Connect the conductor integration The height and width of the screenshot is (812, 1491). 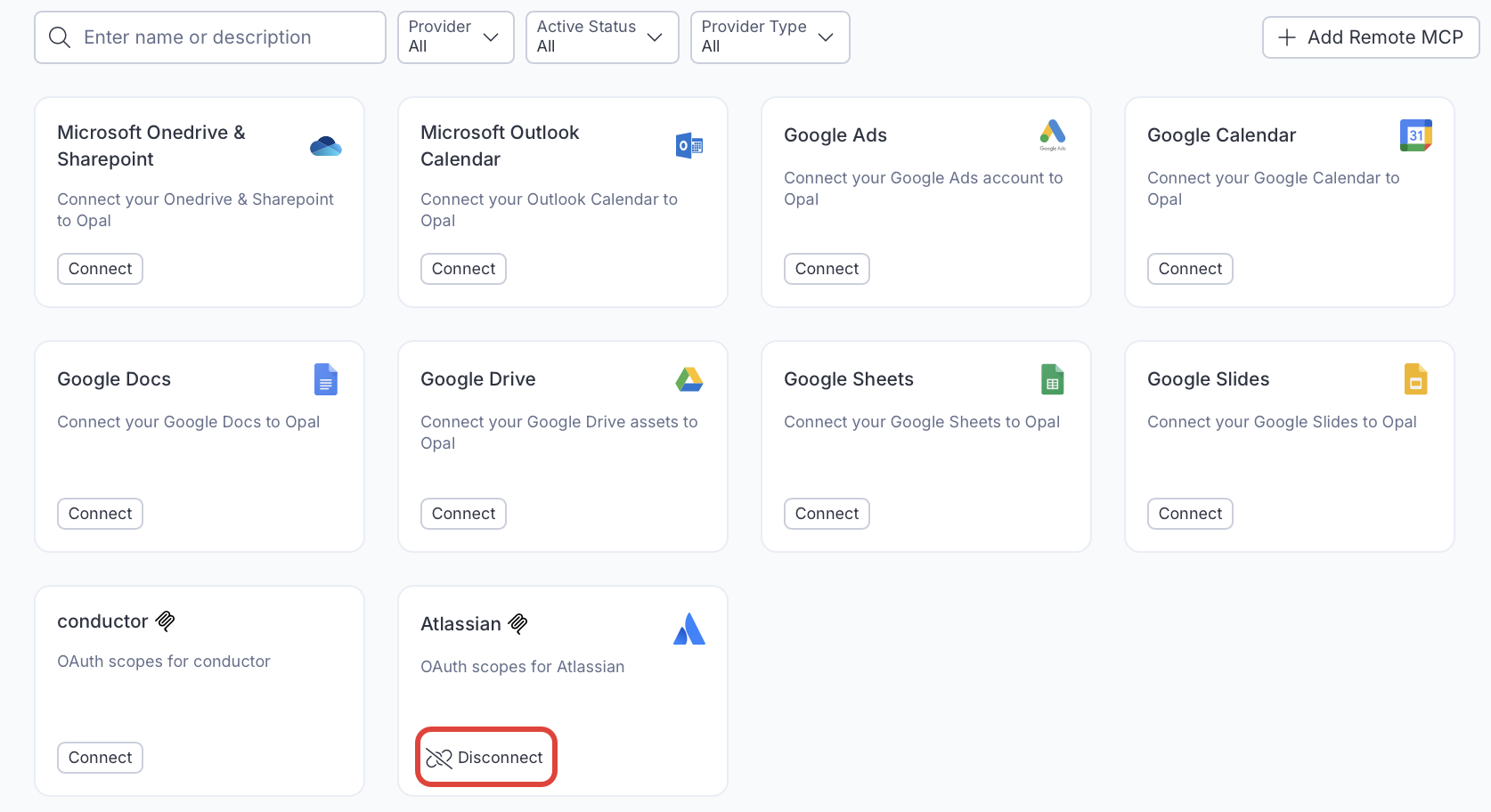click(100, 758)
